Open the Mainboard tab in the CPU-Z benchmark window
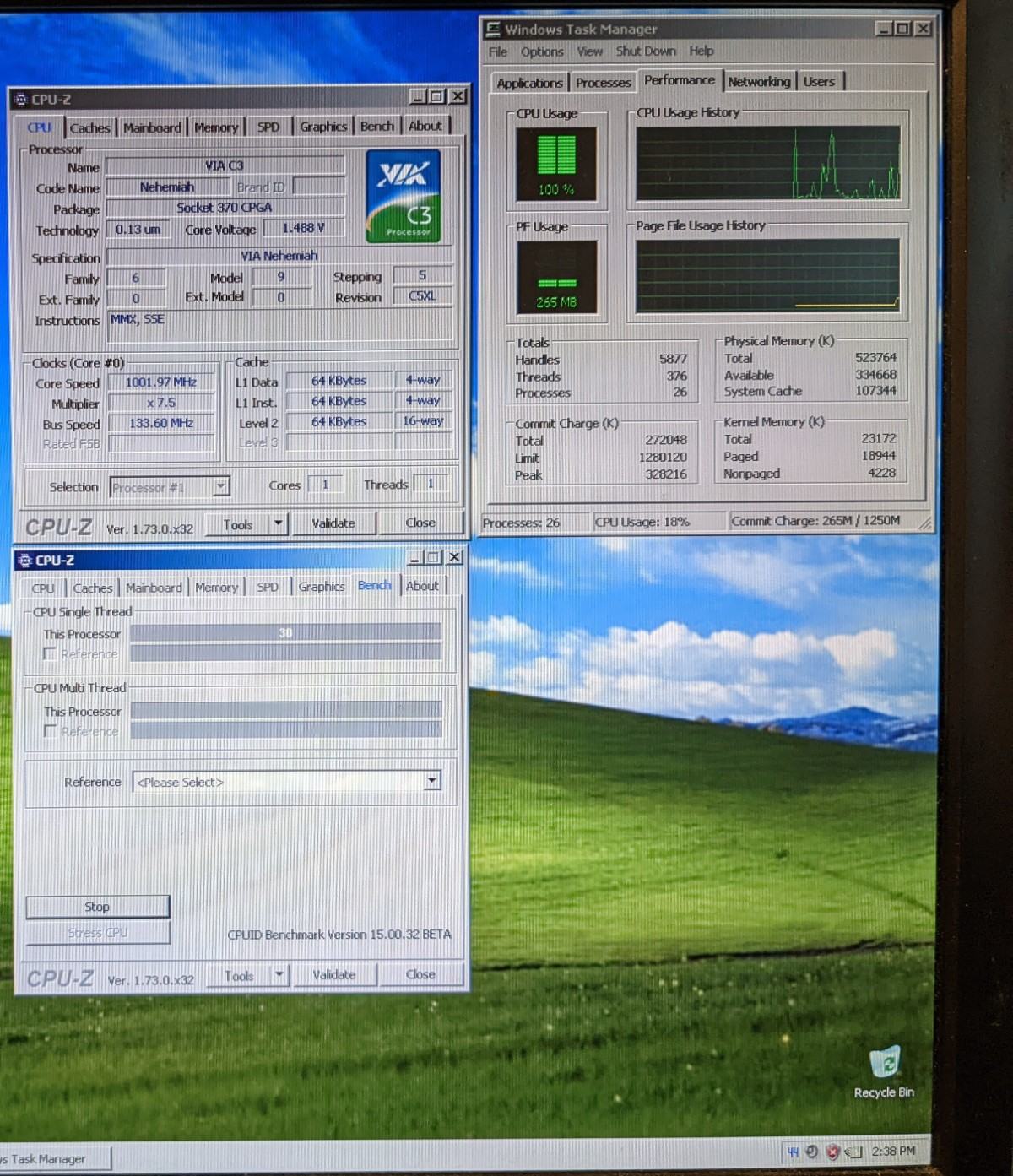Screen dimensions: 1013x1176 154,588
